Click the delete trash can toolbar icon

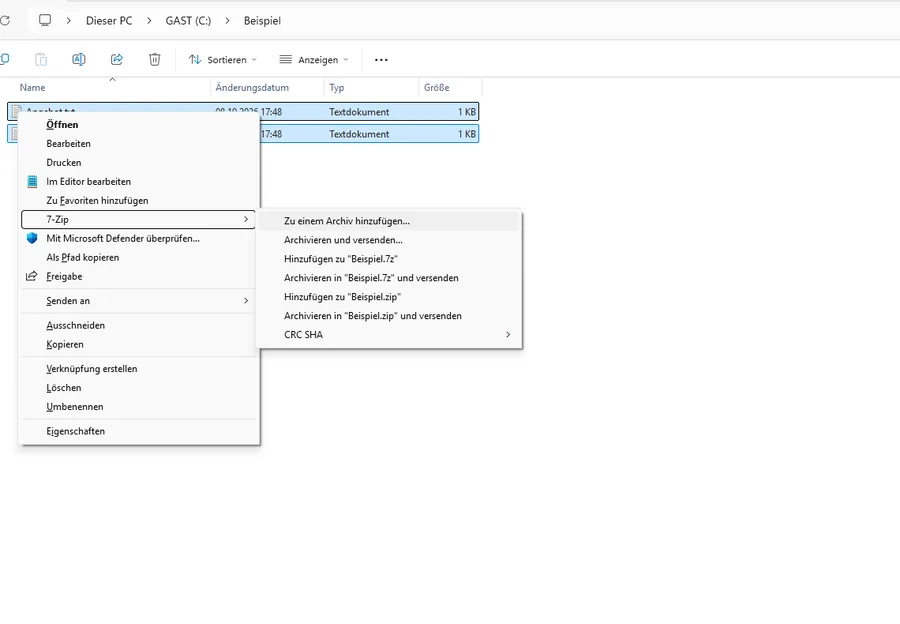(154, 60)
